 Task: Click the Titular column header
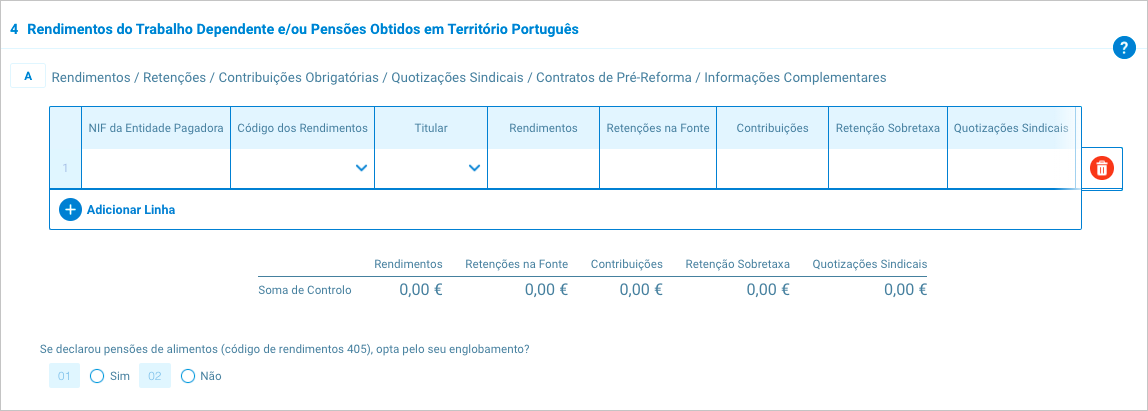(x=431, y=128)
